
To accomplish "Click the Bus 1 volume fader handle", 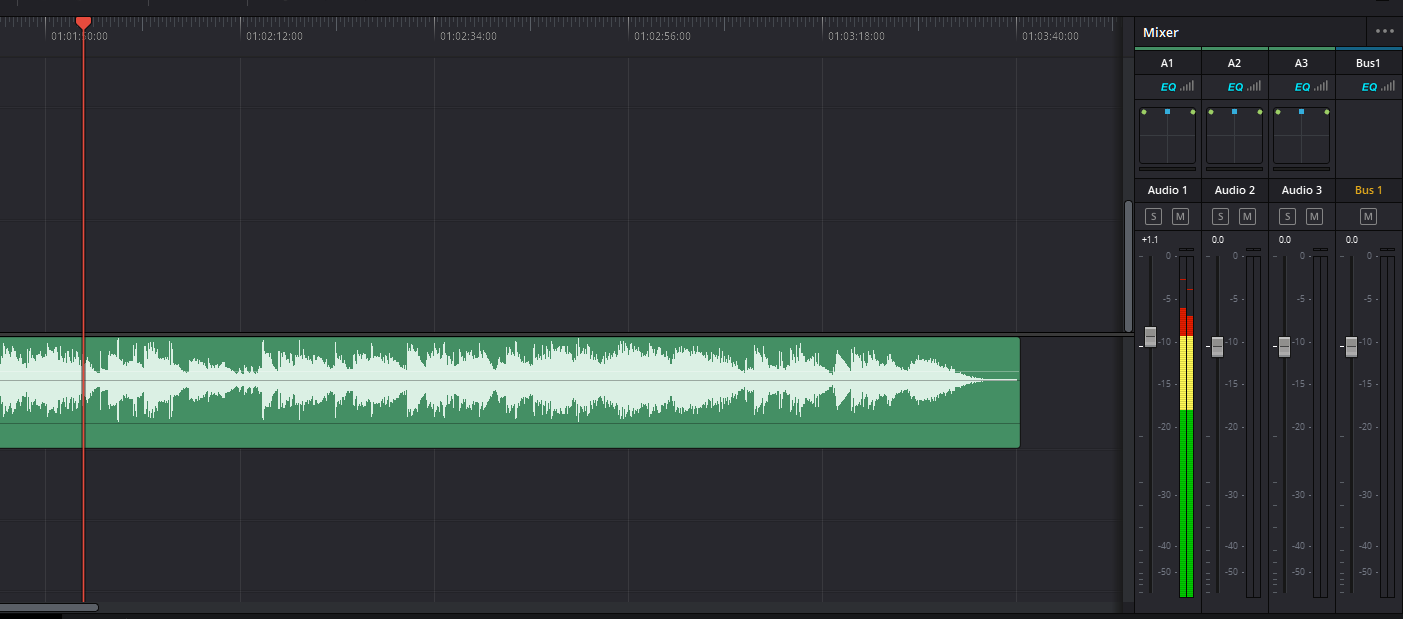I will [x=1351, y=347].
